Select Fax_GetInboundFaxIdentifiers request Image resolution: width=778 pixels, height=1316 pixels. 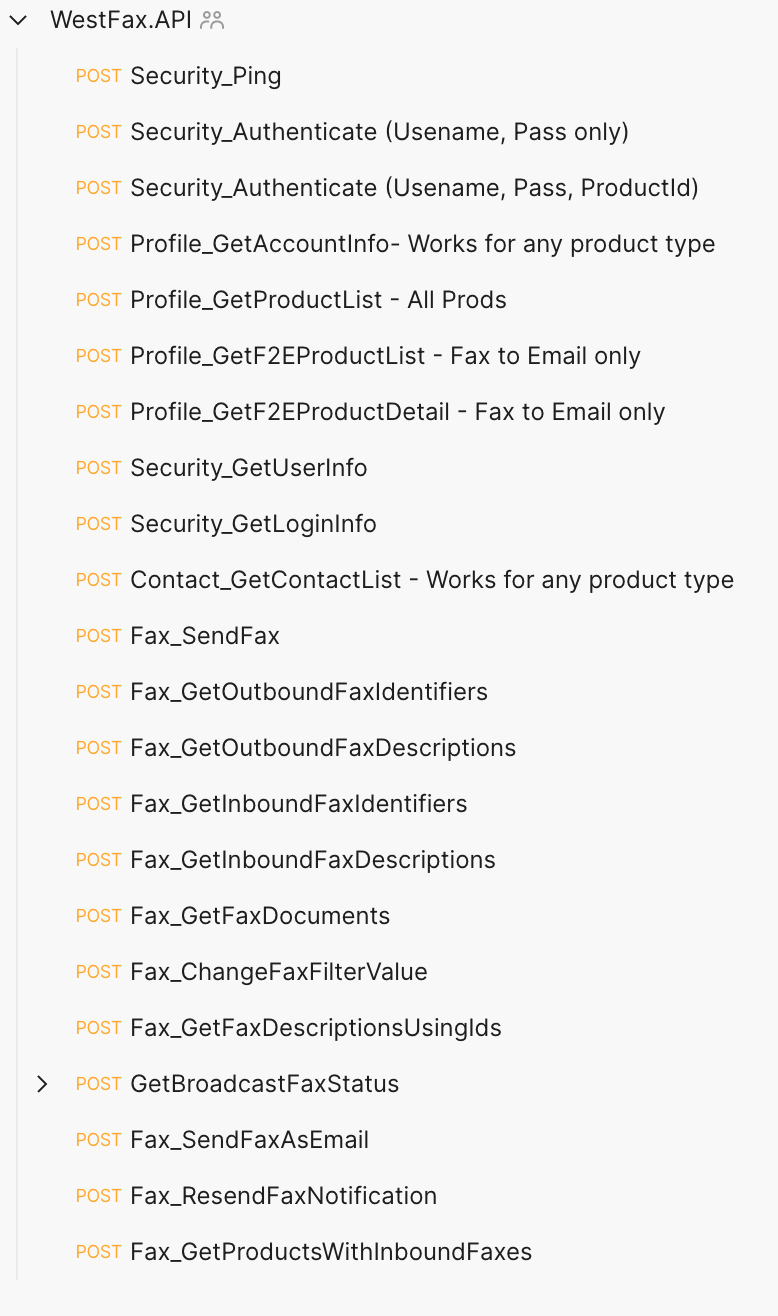[299, 804]
